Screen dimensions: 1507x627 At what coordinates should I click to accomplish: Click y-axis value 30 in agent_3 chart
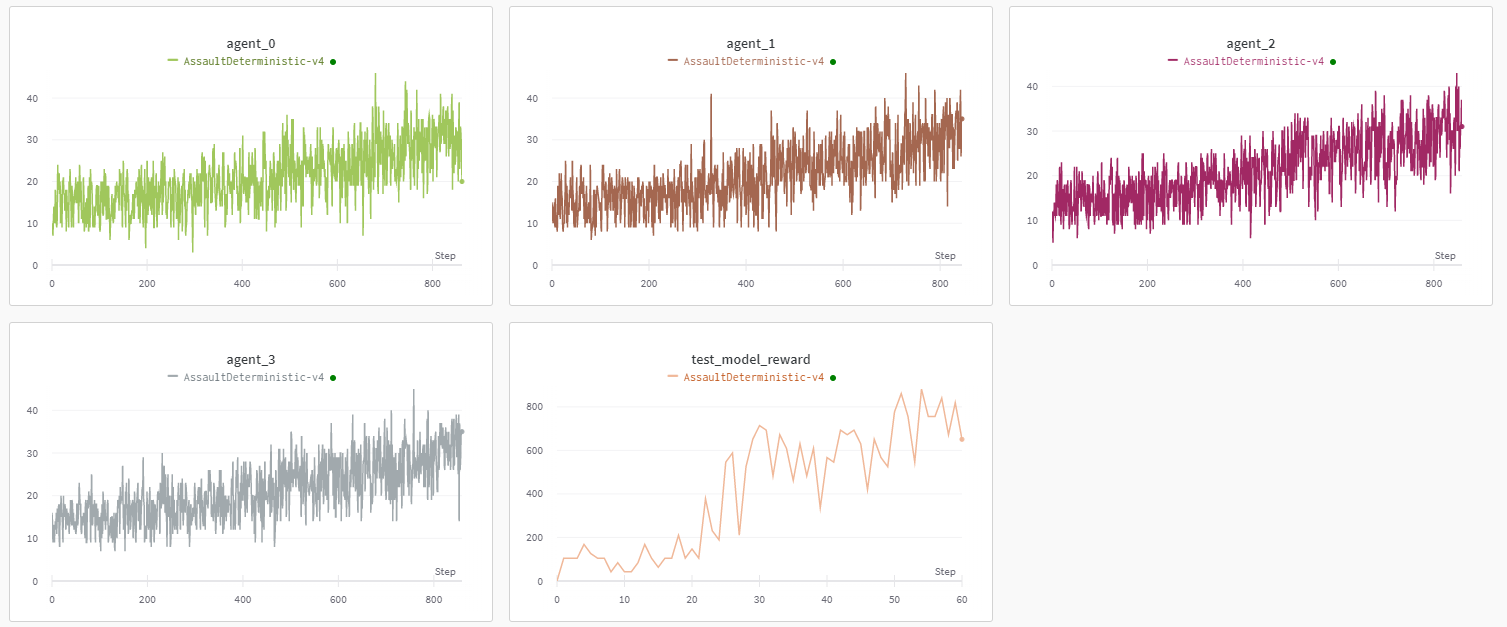coord(32,453)
